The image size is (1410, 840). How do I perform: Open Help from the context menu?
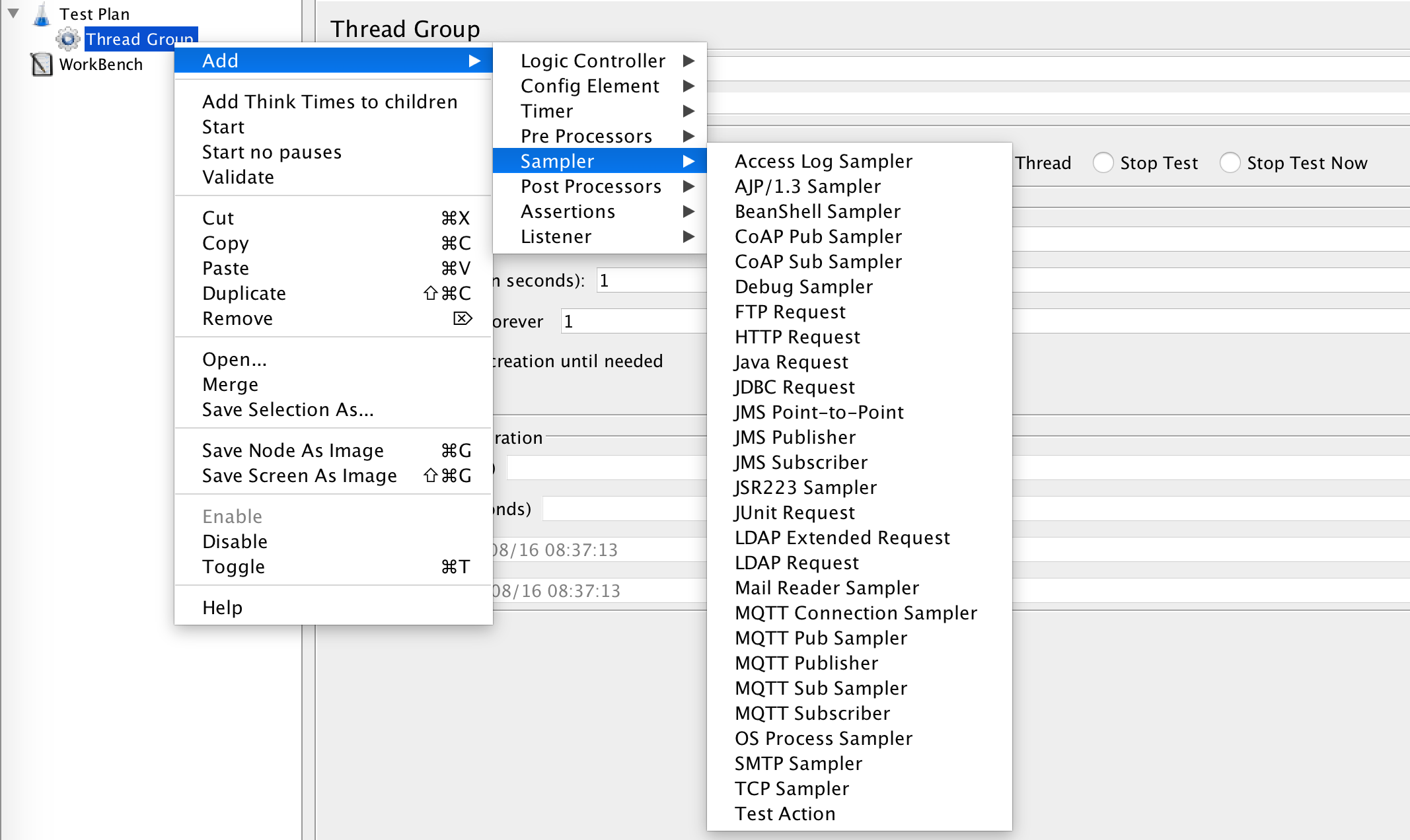222,608
